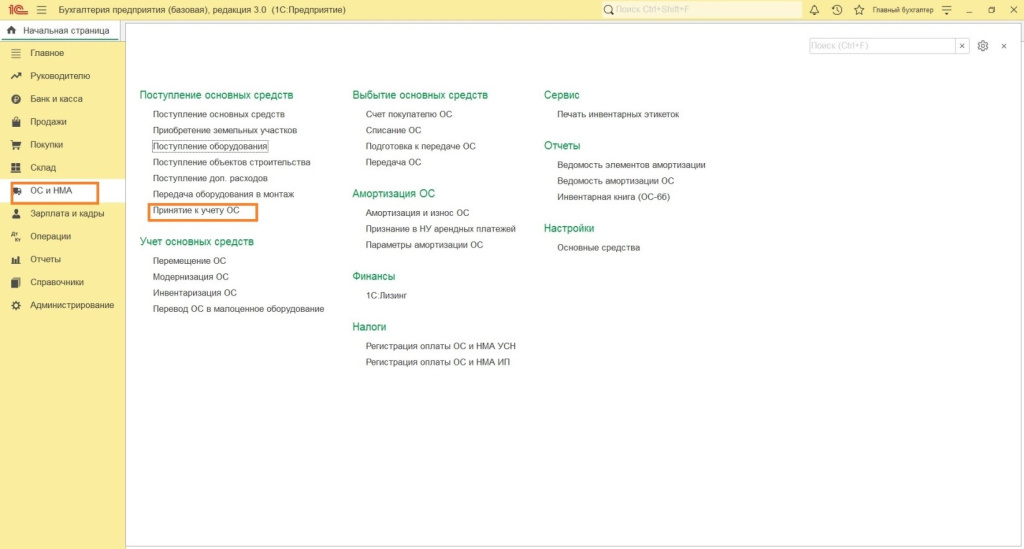This screenshot has height=549, width=1024.
Task: Open the hamburger main menu icon
Action: [x=41, y=10]
